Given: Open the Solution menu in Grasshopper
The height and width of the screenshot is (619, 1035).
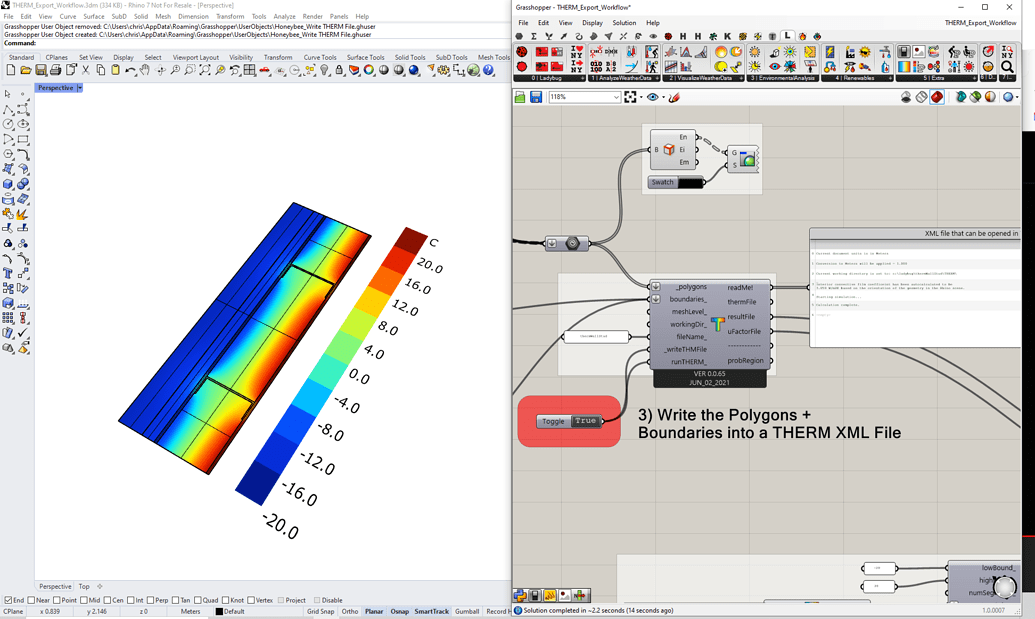Looking at the screenshot, I should 623,22.
